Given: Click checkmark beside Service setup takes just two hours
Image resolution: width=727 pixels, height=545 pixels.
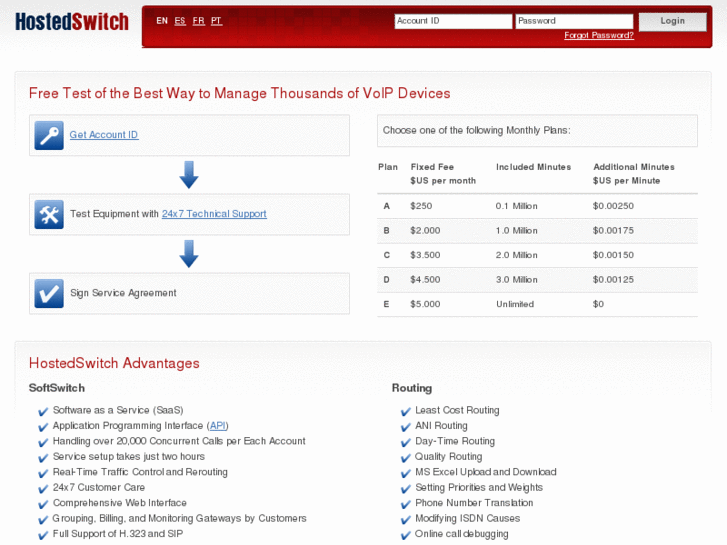Looking at the screenshot, I should point(43,458).
